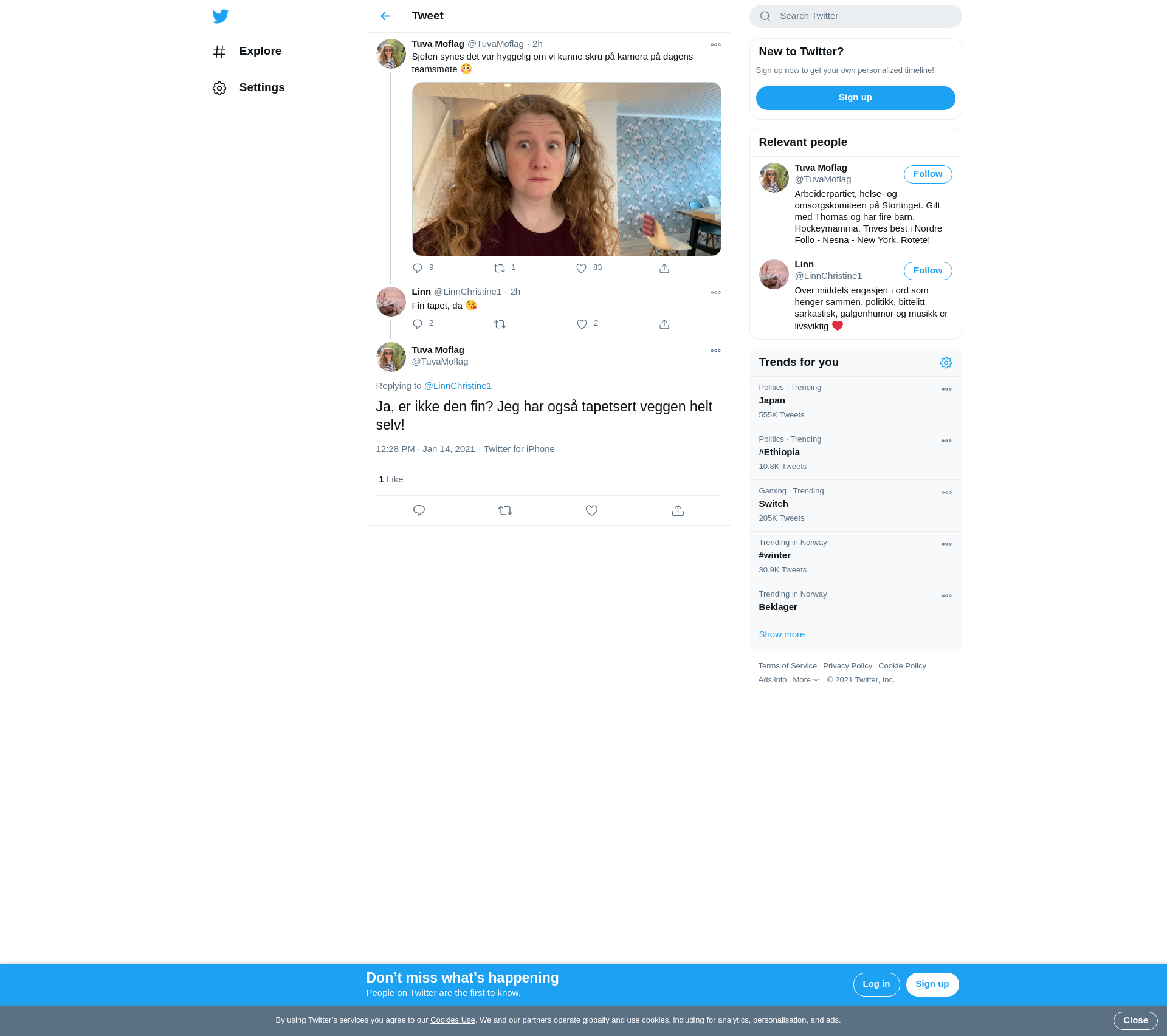Retweet the tweet with camera photo

(499, 268)
